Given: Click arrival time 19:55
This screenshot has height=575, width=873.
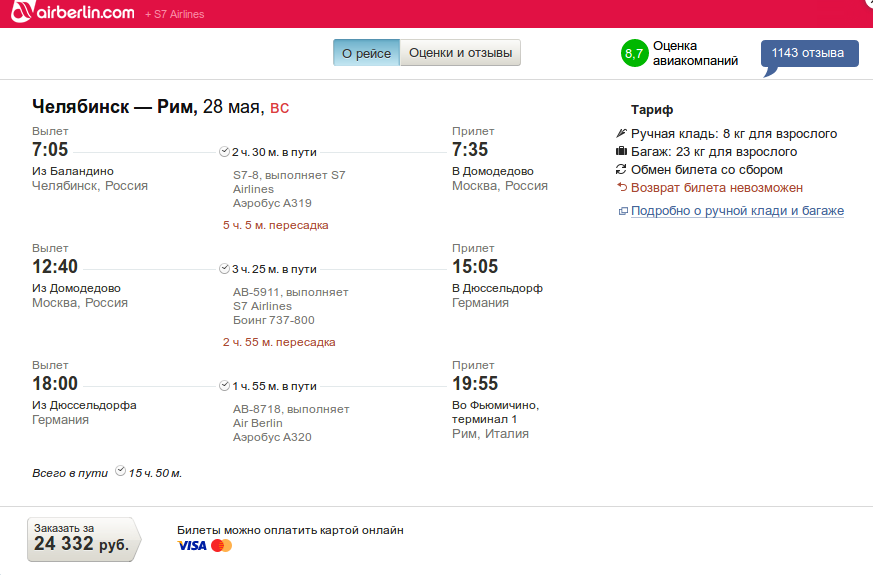Looking at the screenshot, I should (x=475, y=383).
